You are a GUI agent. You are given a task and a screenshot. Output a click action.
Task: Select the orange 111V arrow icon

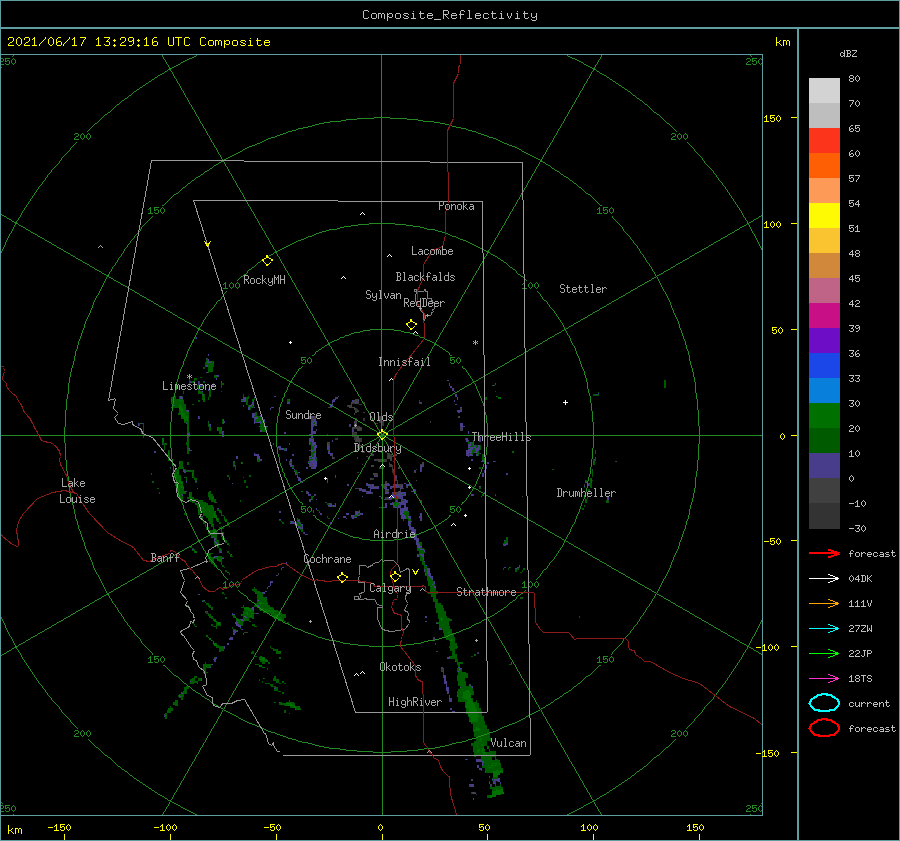click(x=824, y=603)
